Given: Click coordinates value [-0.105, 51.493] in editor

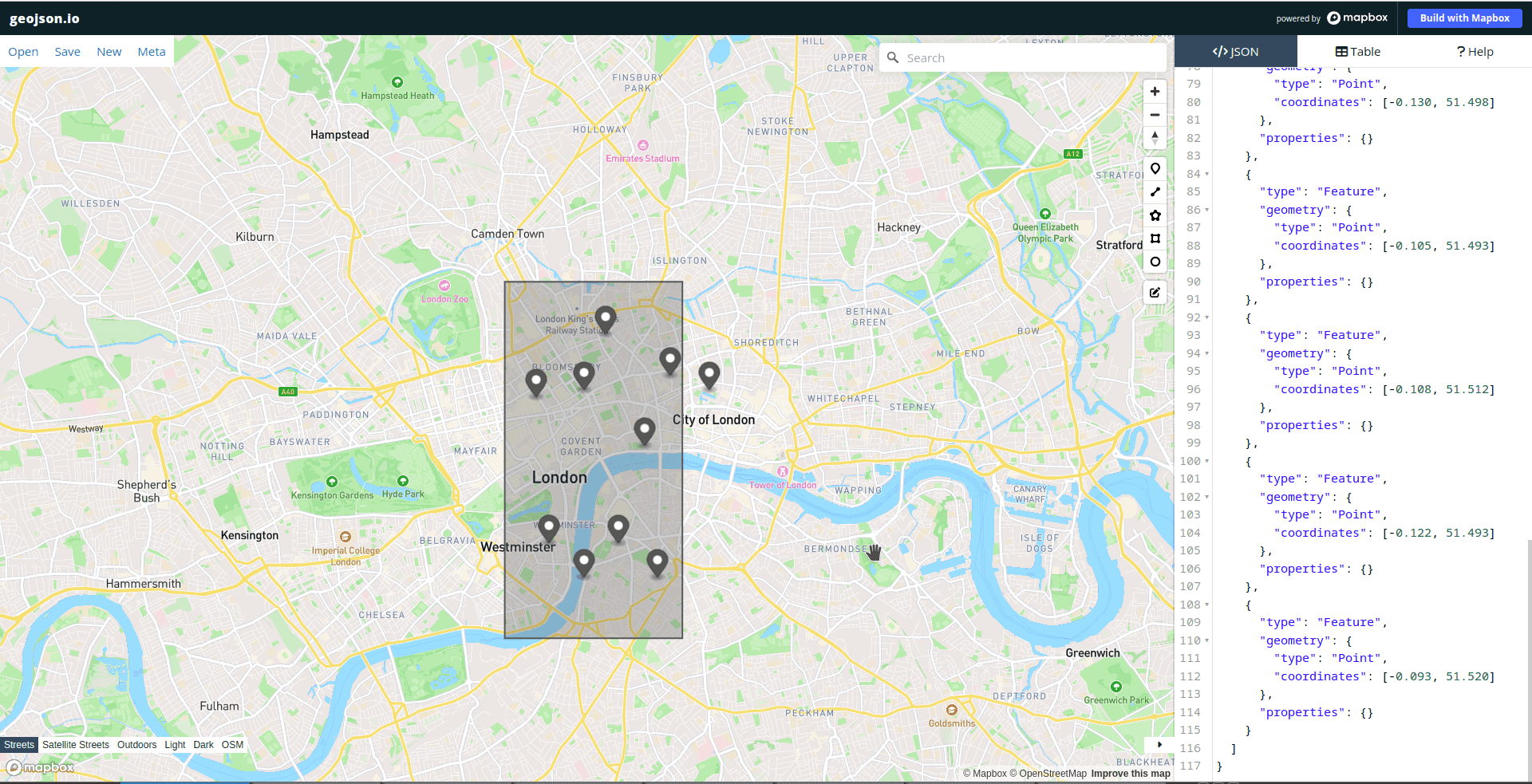Looking at the screenshot, I should click(x=1439, y=246).
